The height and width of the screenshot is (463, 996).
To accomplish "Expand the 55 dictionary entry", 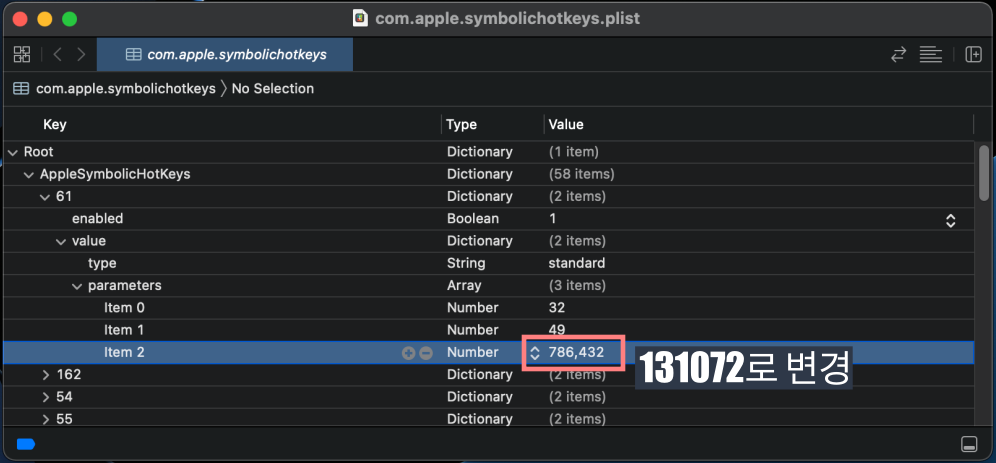I will [45, 419].
